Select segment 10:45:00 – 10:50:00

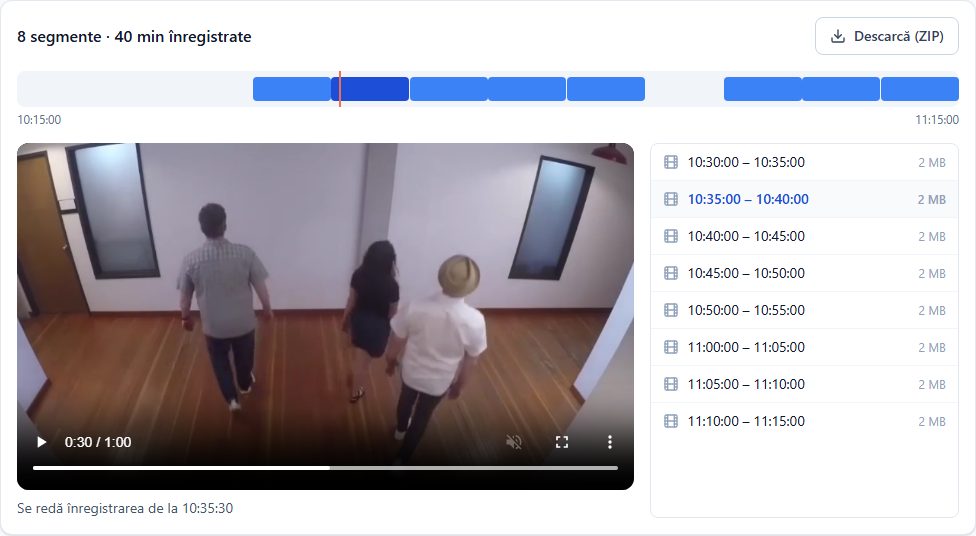[804, 273]
